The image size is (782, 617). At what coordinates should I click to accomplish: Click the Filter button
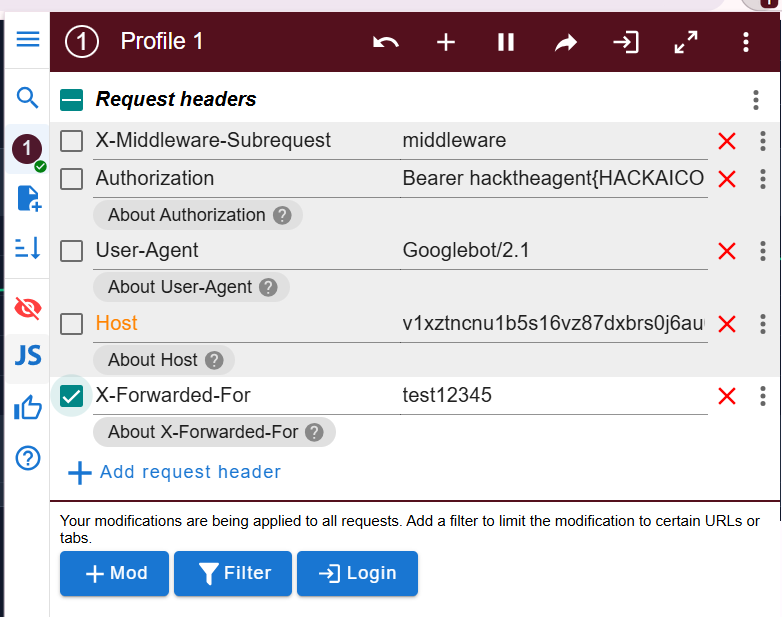point(233,574)
